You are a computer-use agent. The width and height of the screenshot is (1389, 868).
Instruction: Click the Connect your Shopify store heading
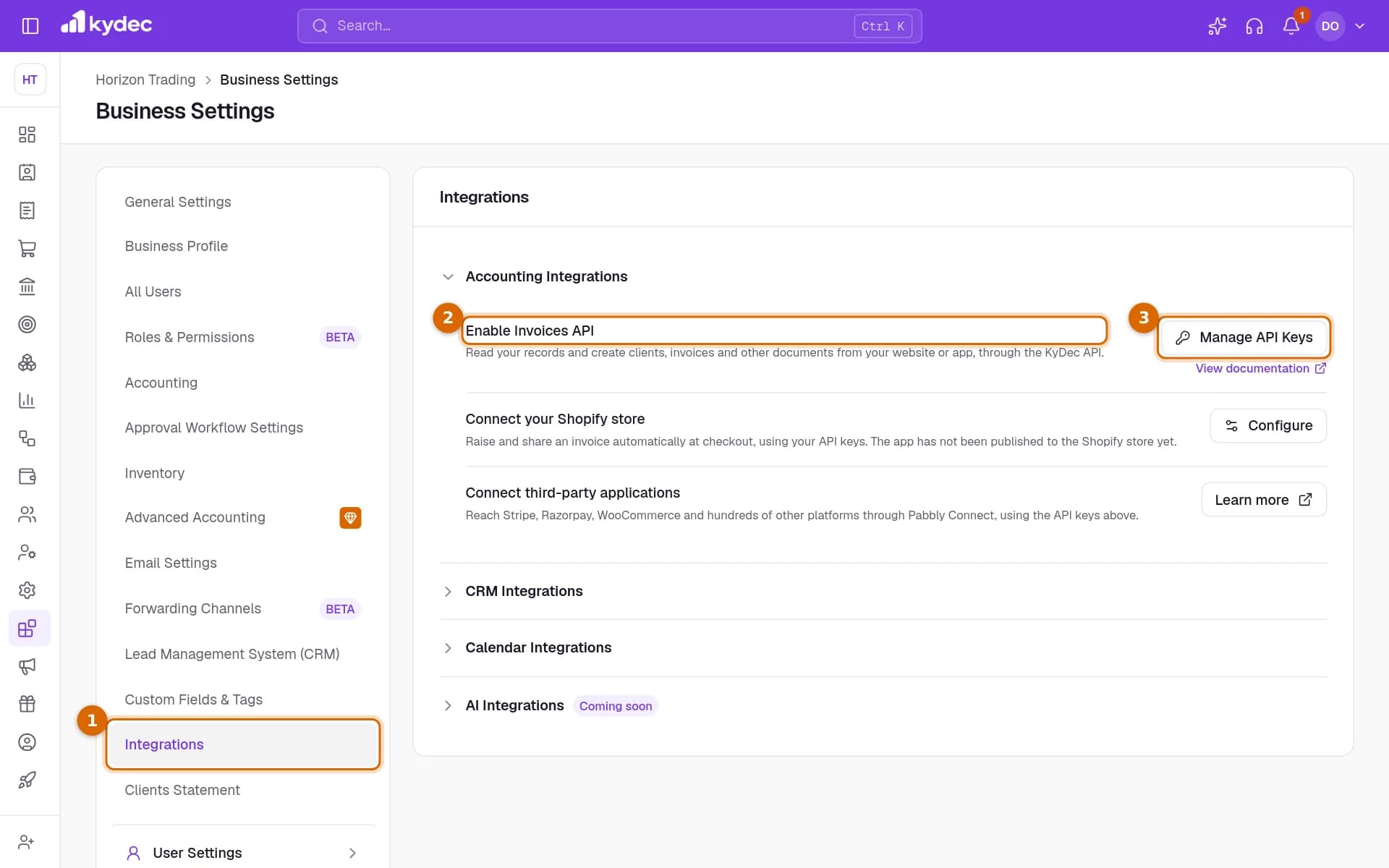(x=555, y=419)
